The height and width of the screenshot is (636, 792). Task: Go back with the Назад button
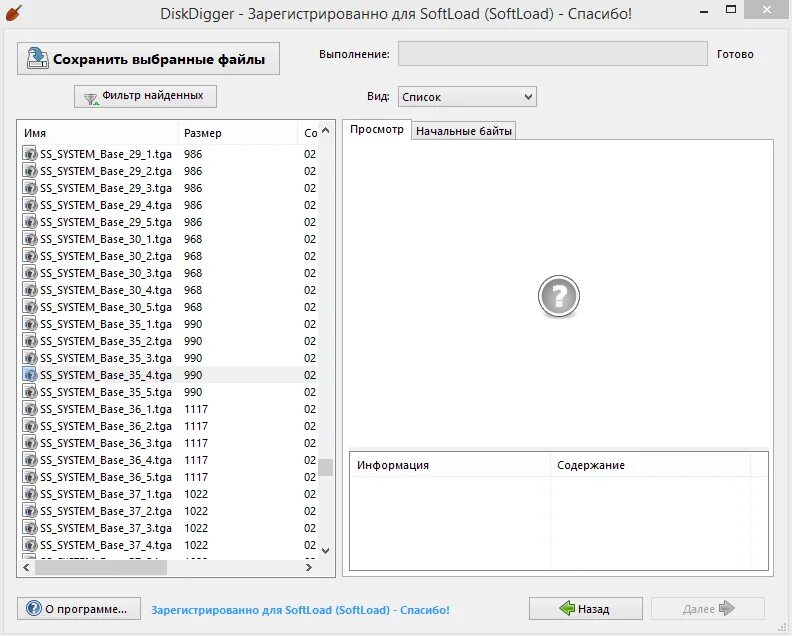click(586, 608)
